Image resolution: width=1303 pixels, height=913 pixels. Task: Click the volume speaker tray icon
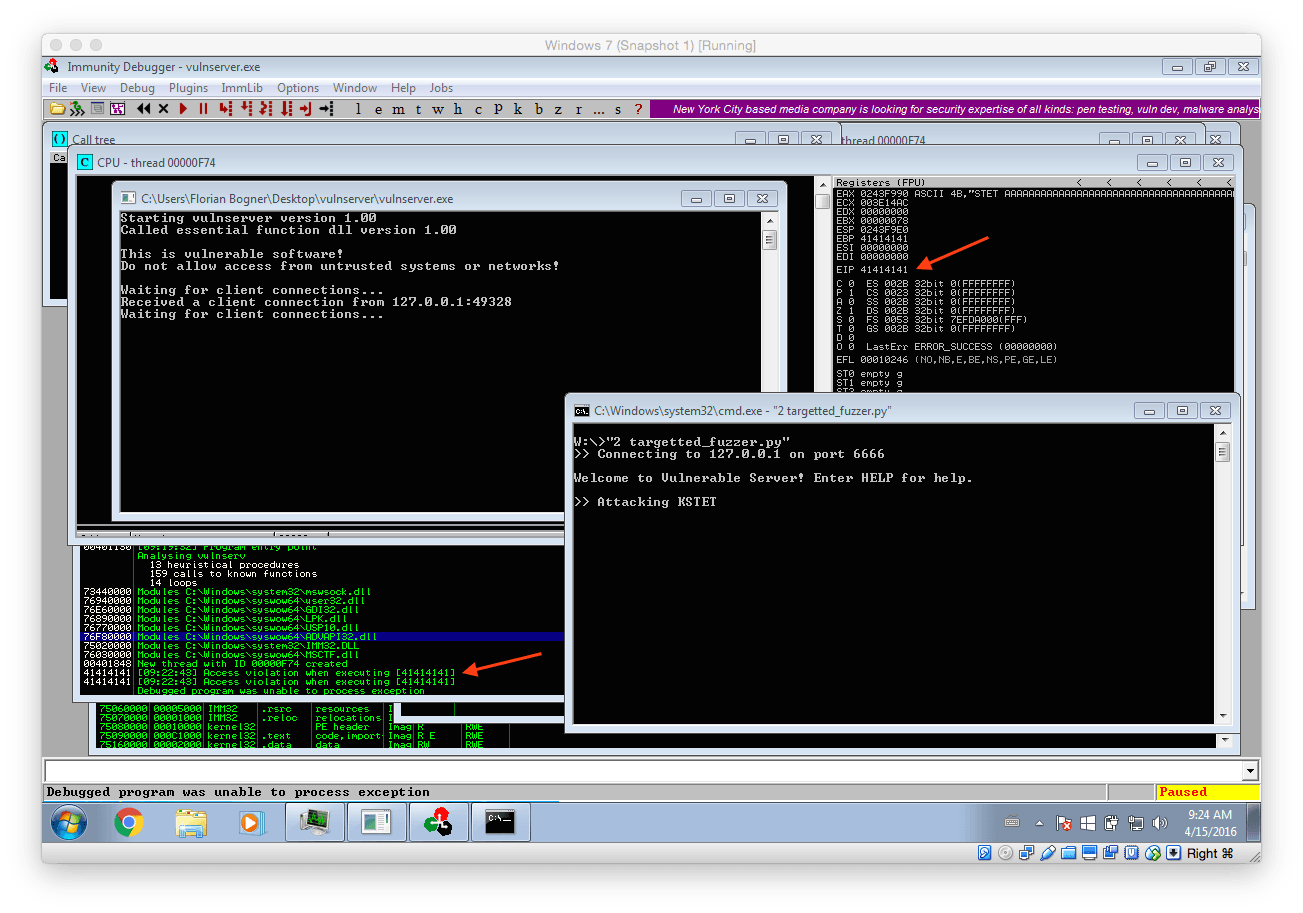1160,824
